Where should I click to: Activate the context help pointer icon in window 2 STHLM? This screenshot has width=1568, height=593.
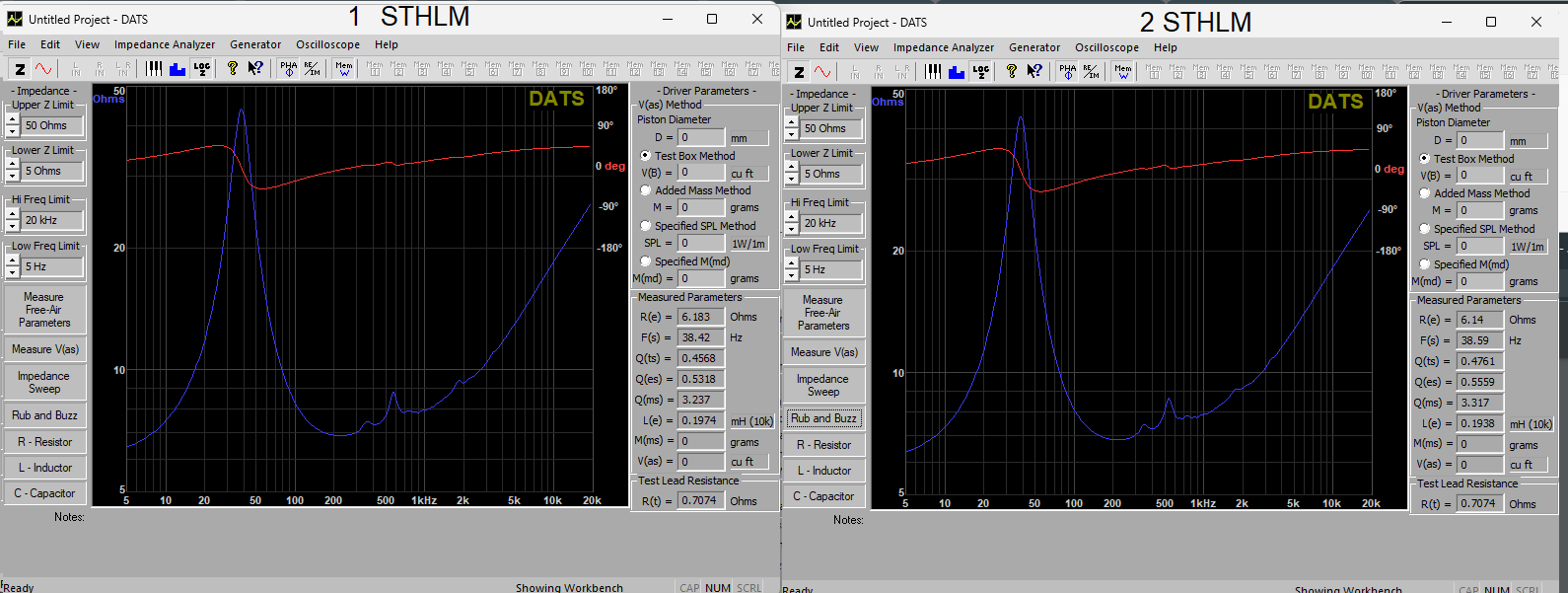pos(1035,71)
